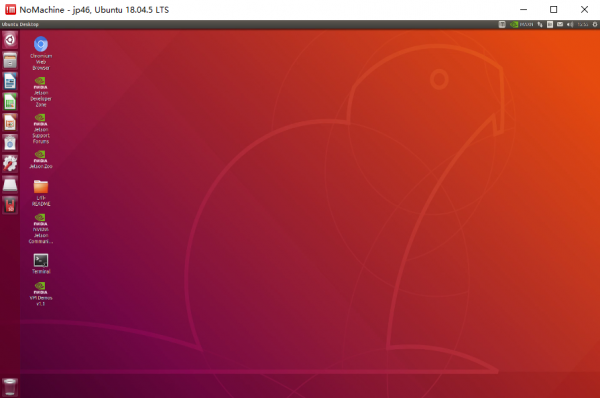The image size is (600, 398).
Task: Open the NVIDIA power mode indicator menu
Action: point(522,24)
